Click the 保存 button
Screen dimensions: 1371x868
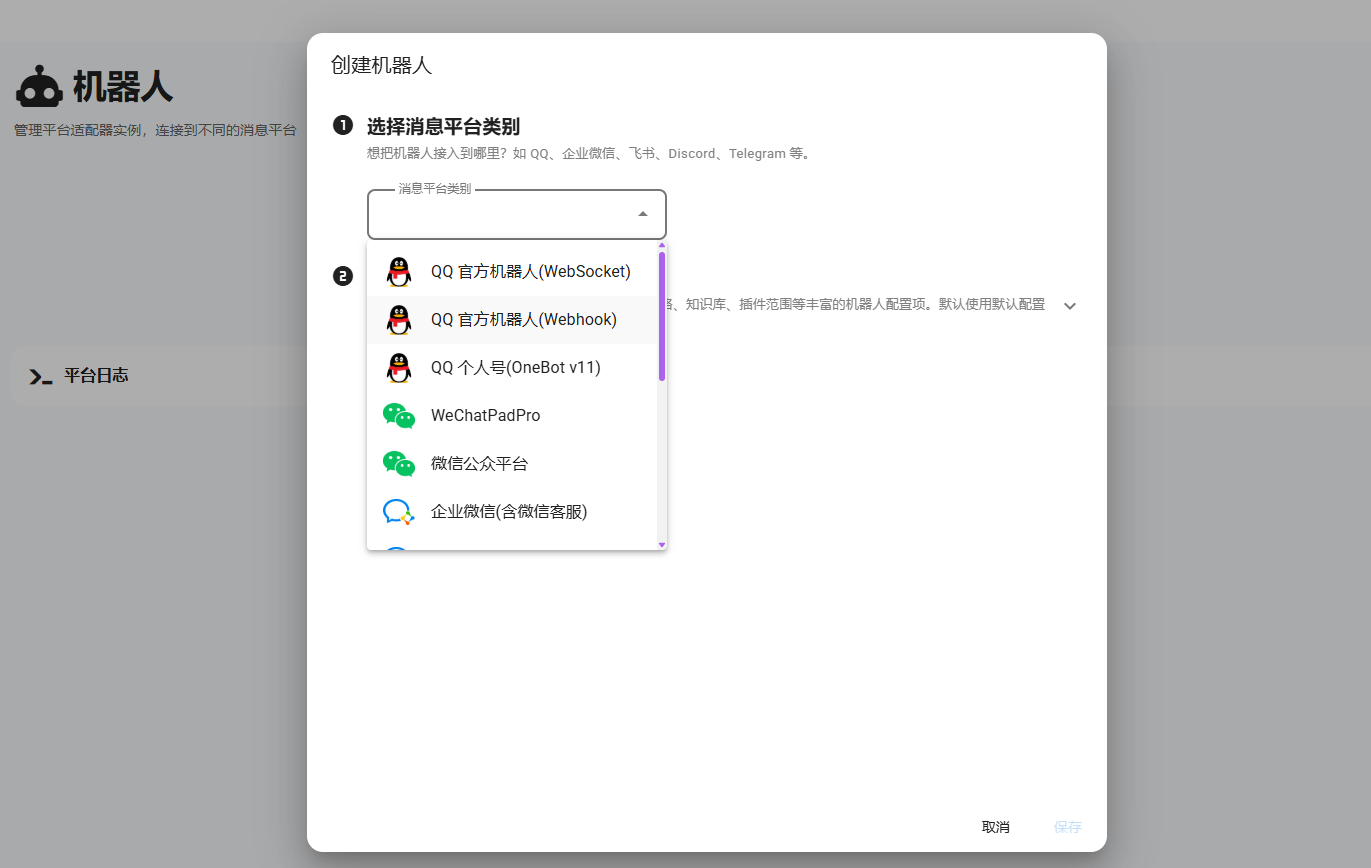(x=1067, y=827)
